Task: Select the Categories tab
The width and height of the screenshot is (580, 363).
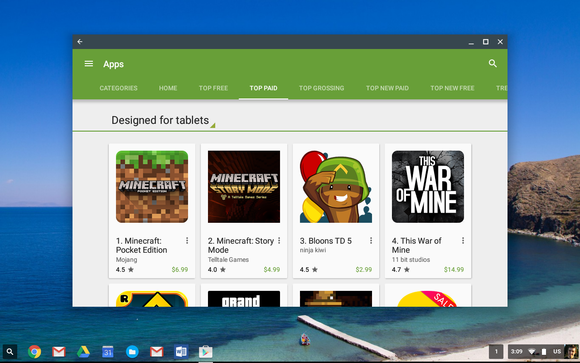Action: [118, 88]
